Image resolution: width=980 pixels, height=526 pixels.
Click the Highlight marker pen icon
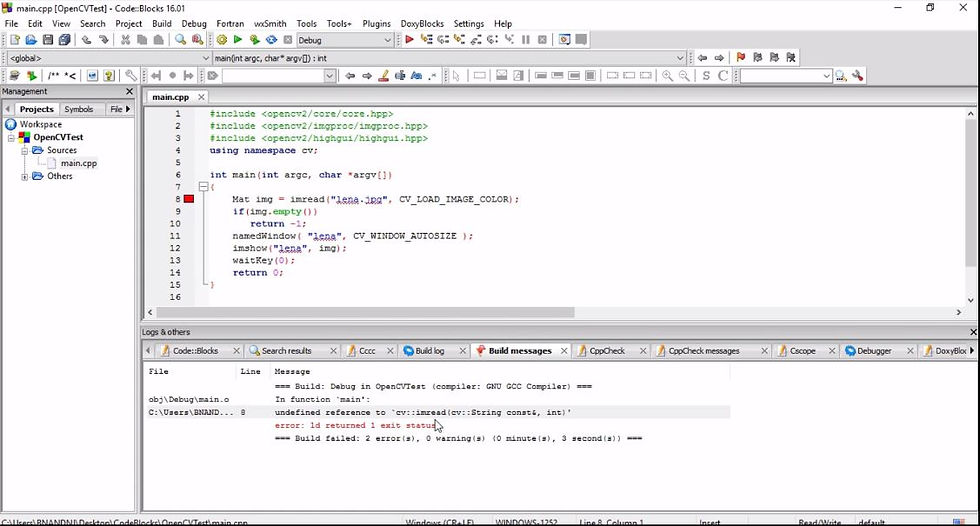[383, 76]
